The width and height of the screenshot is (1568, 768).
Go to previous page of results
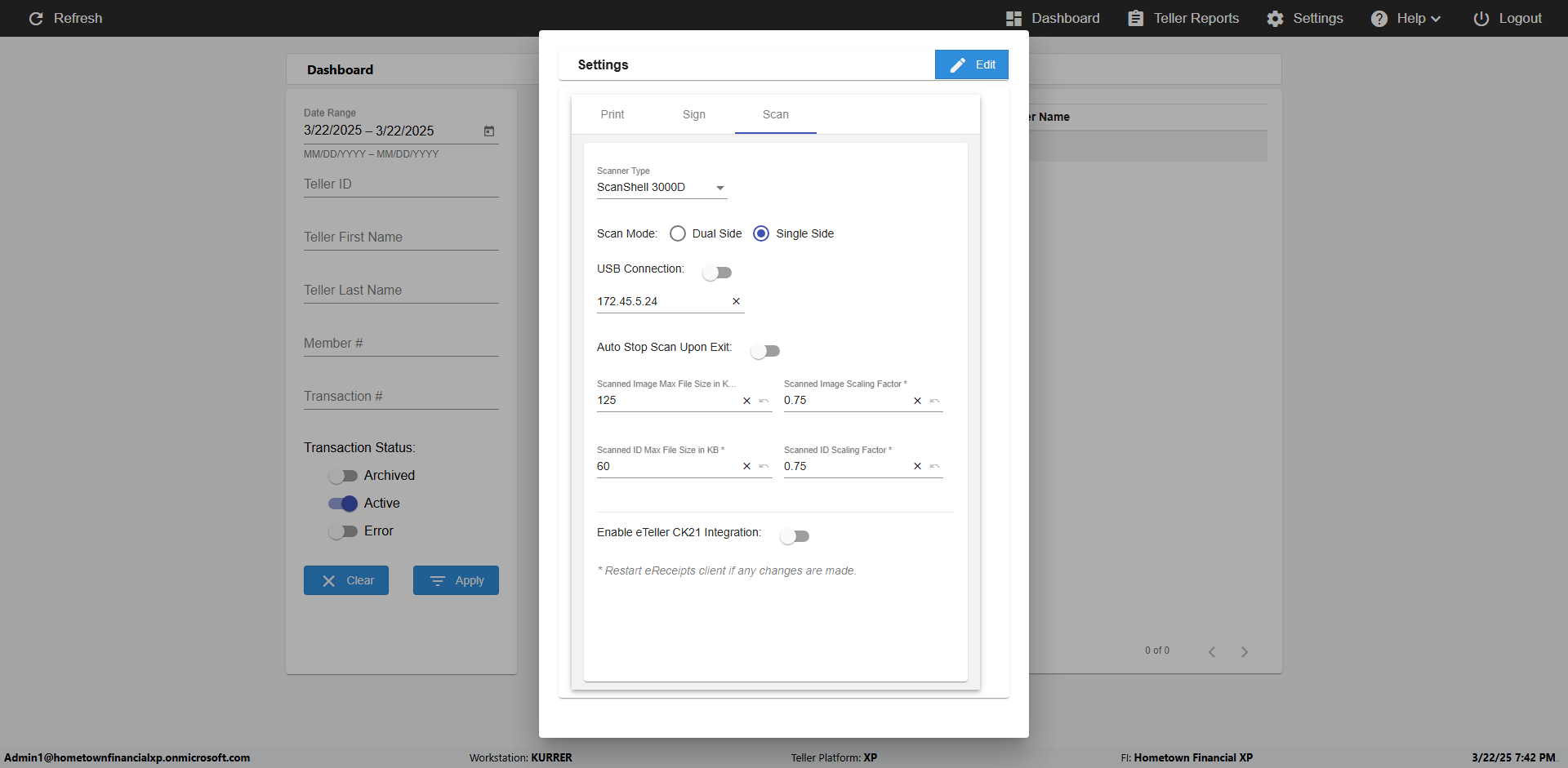pyautogui.click(x=1212, y=651)
